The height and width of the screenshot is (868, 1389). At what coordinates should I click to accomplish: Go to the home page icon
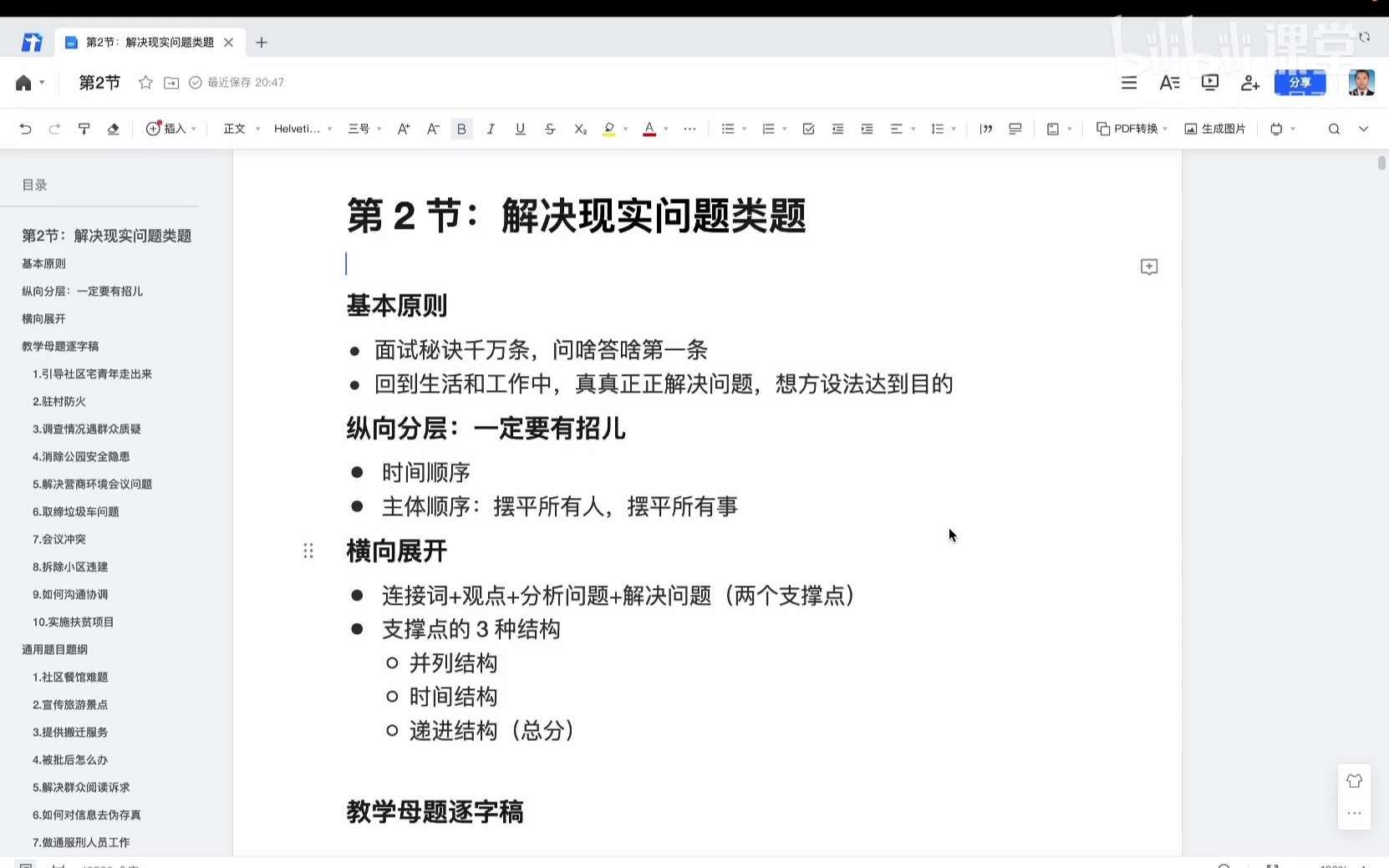[x=23, y=83]
